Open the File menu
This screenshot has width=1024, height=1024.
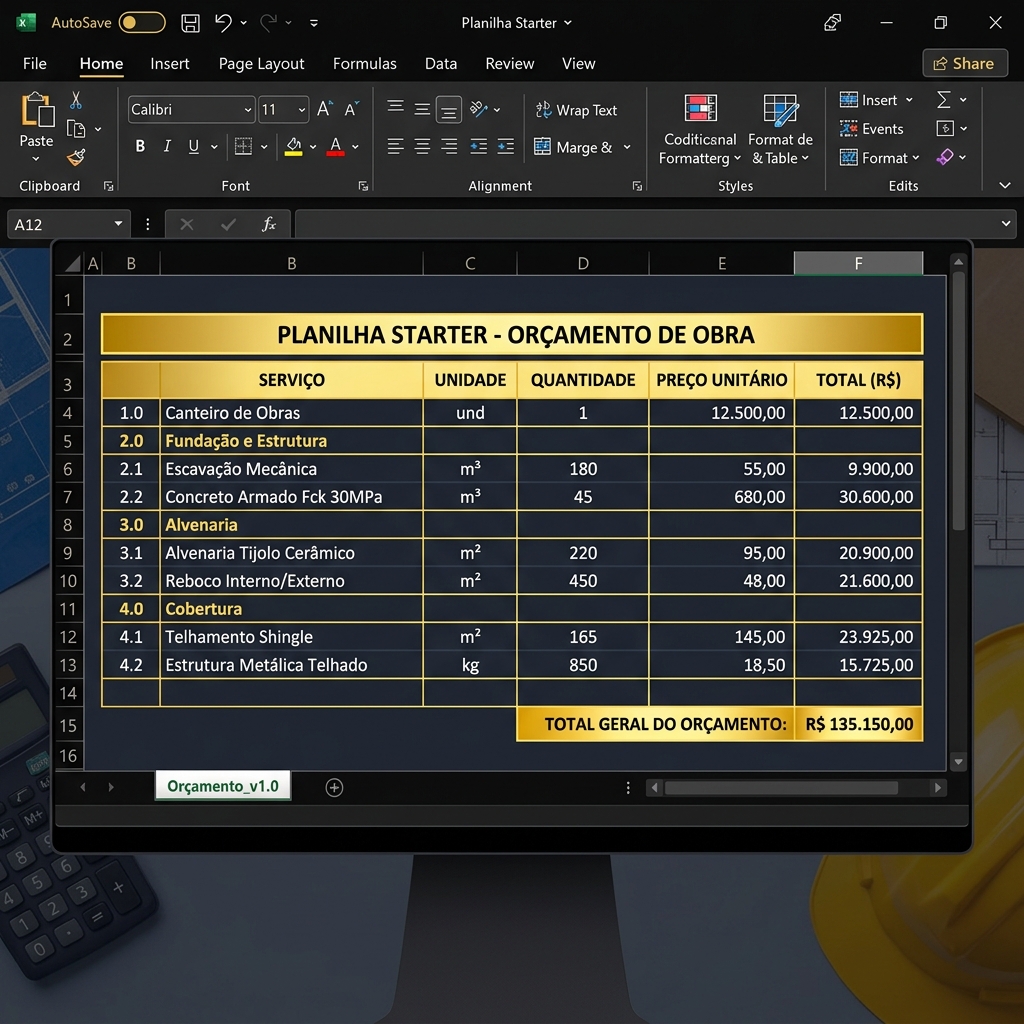35,63
